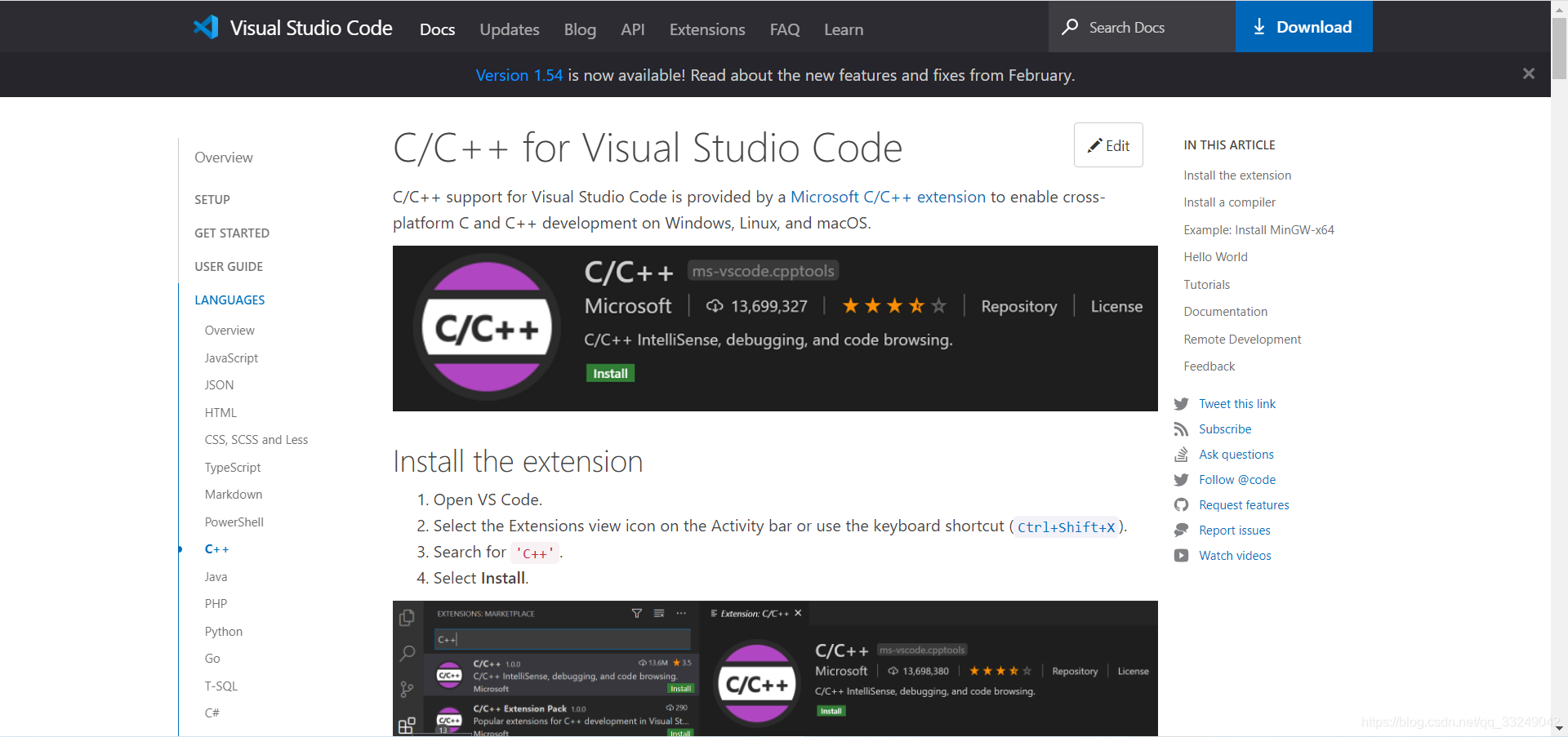
Task: Select CSS, SCSS and Less in sidebar
Action: (x=256, y=440)
